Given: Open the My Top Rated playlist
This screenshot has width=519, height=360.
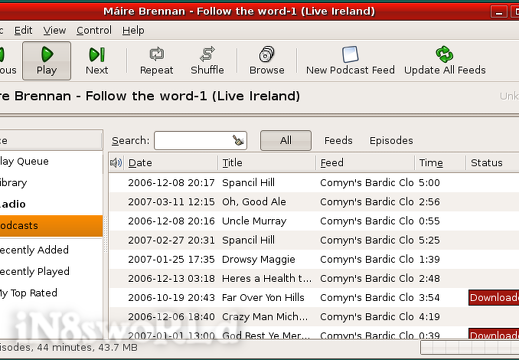Looking at the screenshot, I should (51, 293).
